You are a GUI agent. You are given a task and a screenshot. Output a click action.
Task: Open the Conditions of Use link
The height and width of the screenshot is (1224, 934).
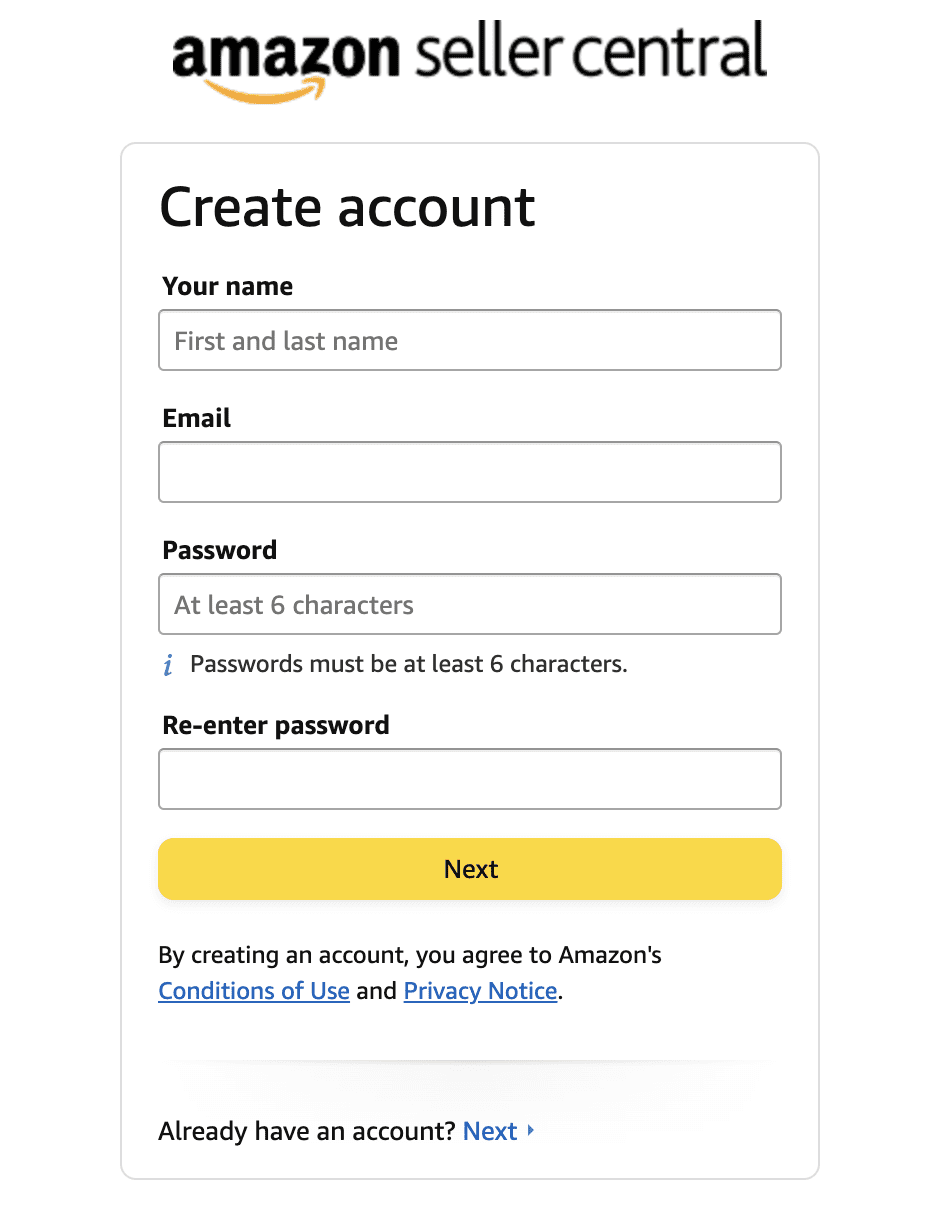coord(254,991)
